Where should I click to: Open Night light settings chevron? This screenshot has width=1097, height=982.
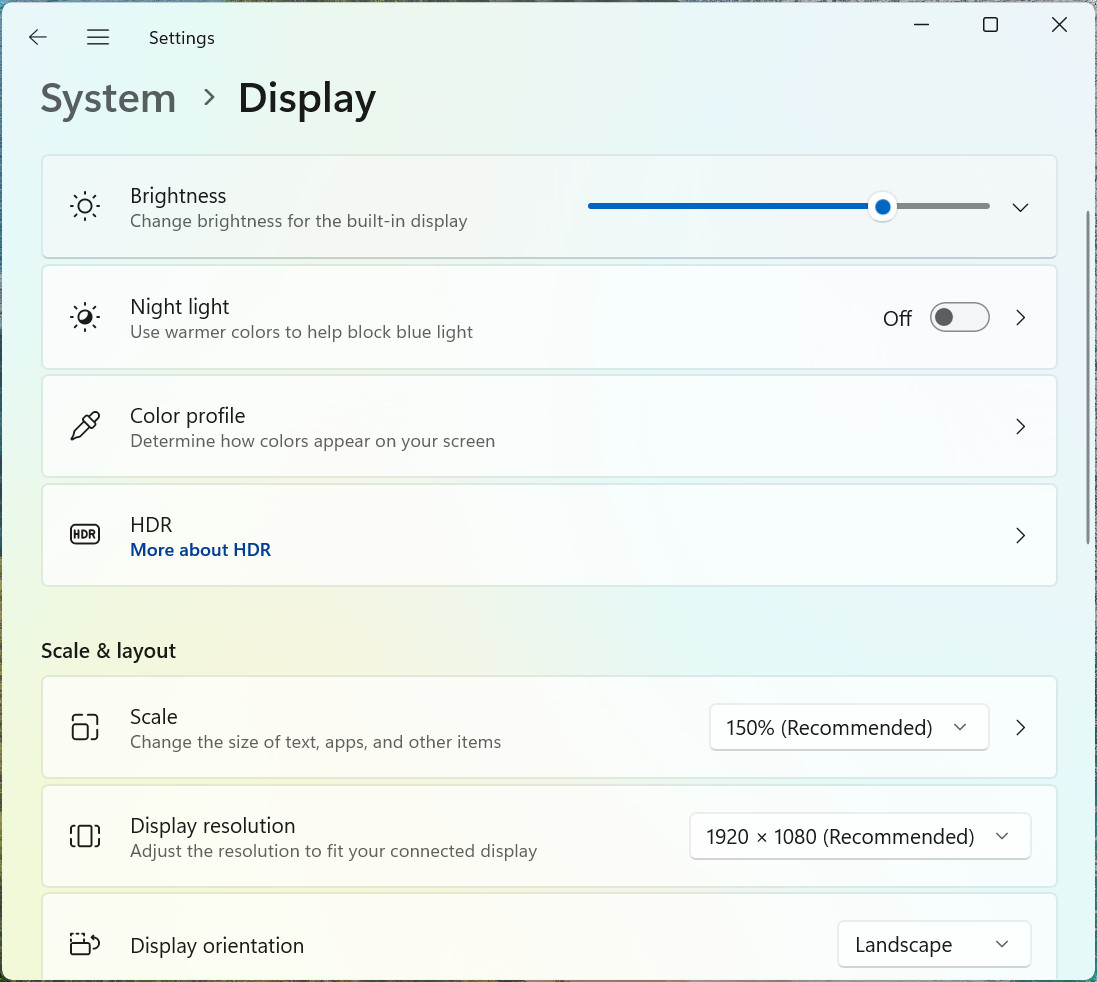tap(1020, 318)
